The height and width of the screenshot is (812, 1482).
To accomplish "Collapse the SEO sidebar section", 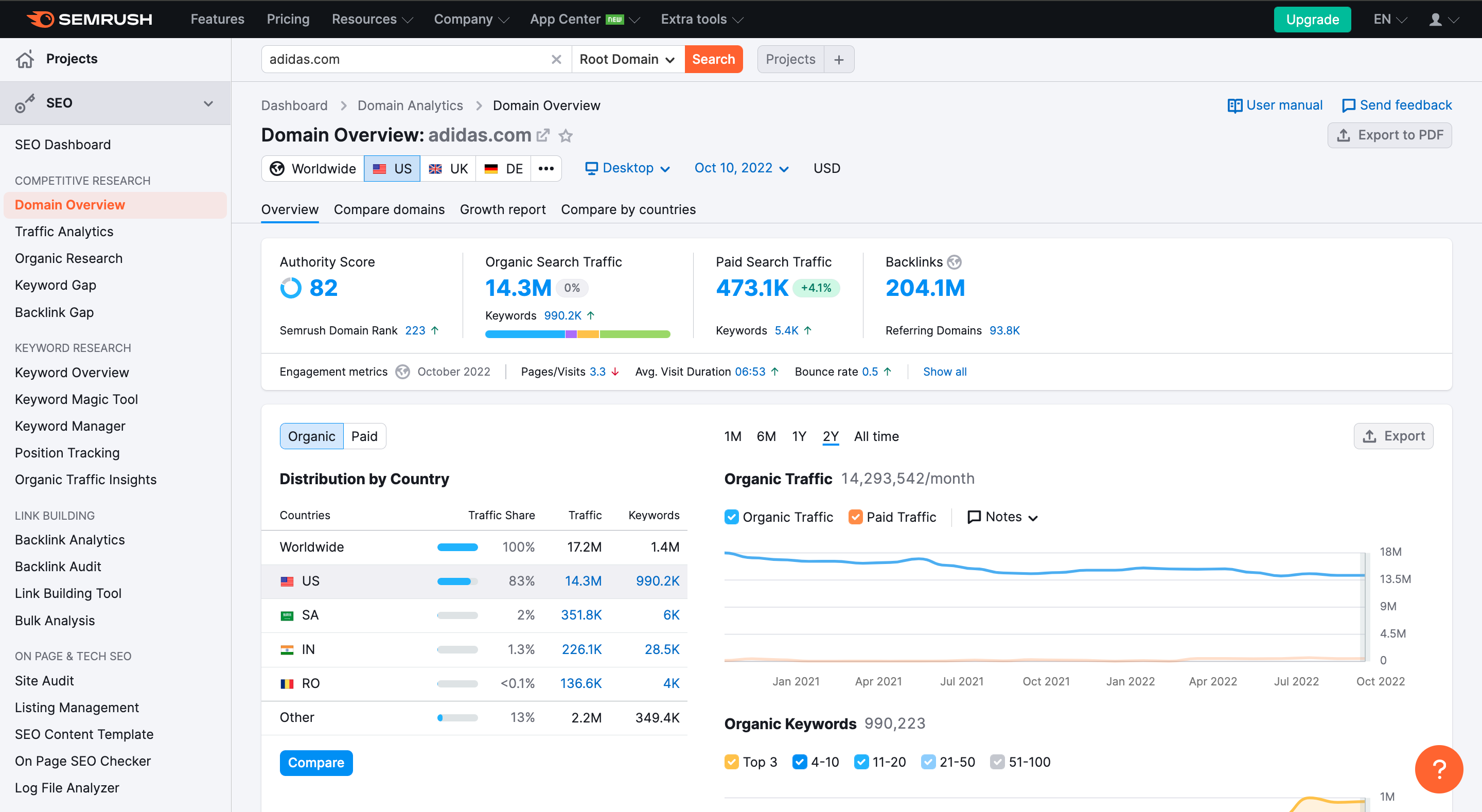I will coord(208,103).
